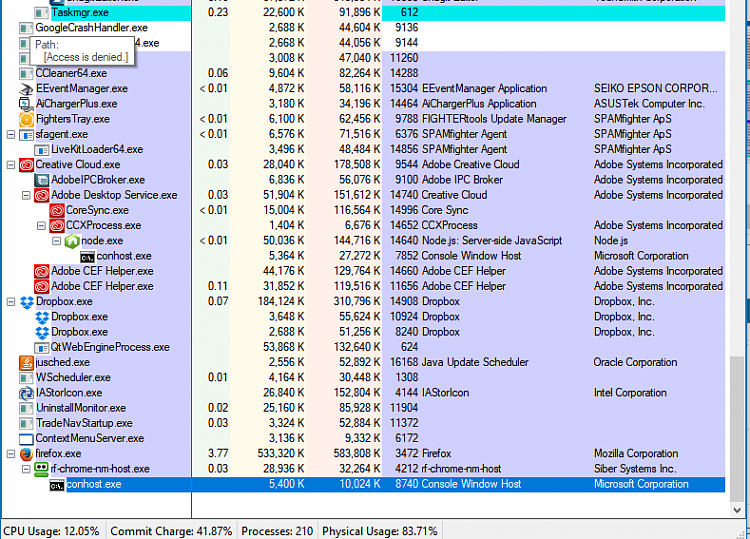Click the jusched.exe Java icon

pos(26,362)
